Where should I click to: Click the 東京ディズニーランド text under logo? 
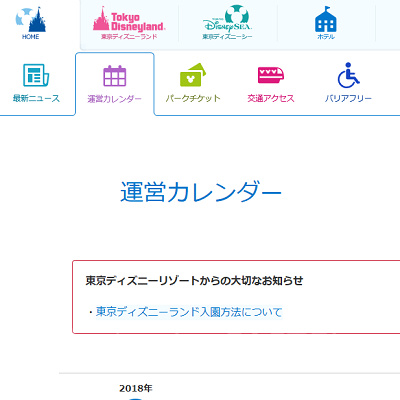[129, 37]
